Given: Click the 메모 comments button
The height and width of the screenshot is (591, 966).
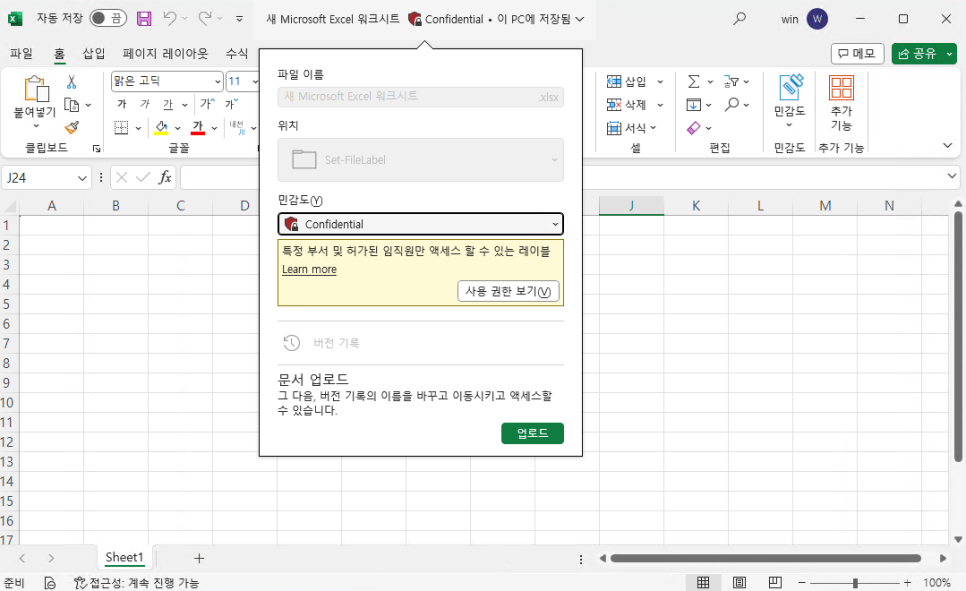Looking at the screenshot, I should (x=857, y=54).
